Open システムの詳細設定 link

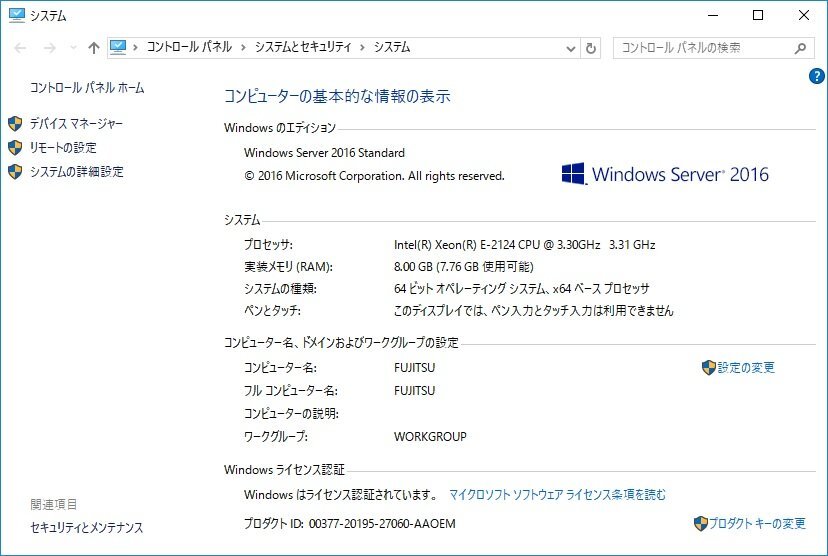click(76, 171)
